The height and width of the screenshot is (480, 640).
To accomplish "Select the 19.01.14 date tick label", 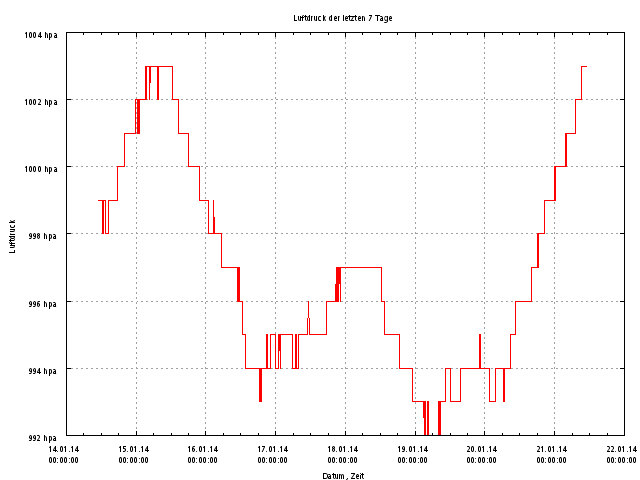I will (412, 450).
